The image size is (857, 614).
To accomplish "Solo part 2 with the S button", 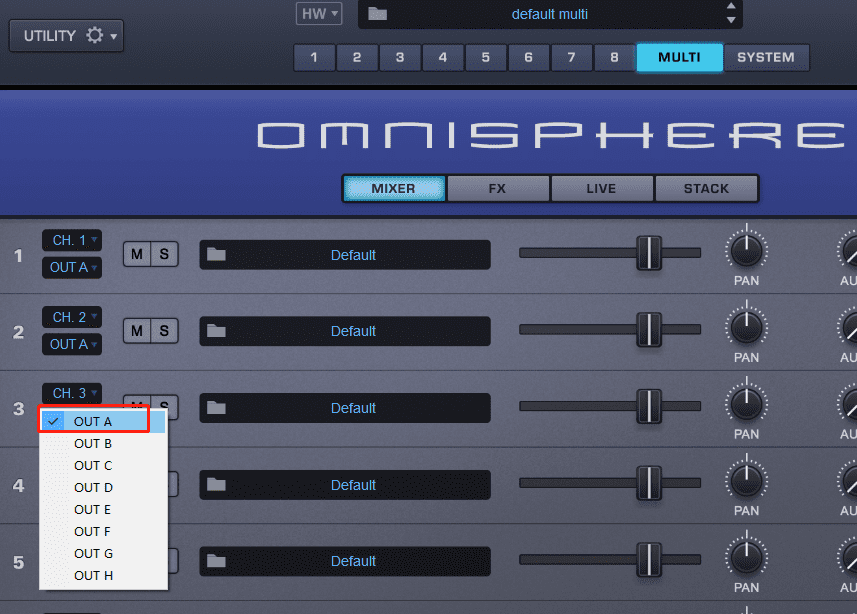I will (x=164, y=330).
